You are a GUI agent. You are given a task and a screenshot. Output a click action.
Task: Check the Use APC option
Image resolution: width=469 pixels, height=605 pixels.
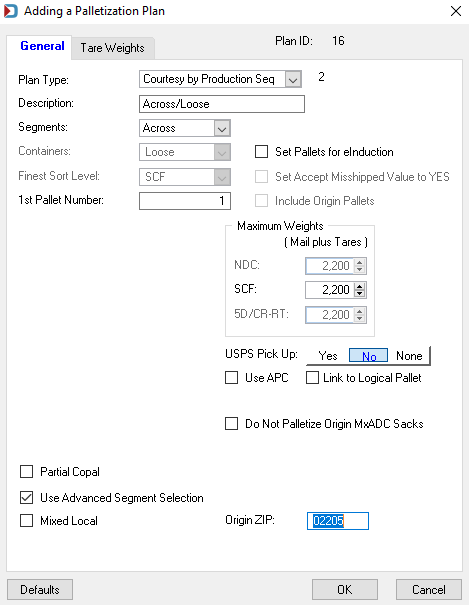(x=231, y=378)
